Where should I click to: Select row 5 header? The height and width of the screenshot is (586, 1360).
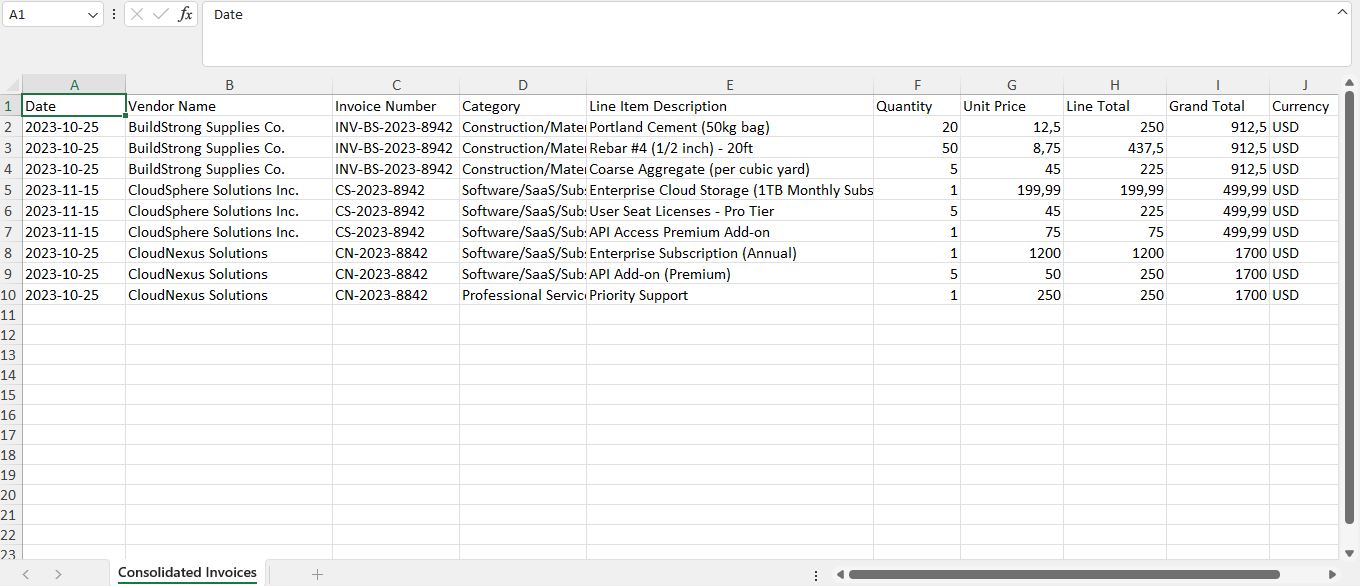pos(9,190)
